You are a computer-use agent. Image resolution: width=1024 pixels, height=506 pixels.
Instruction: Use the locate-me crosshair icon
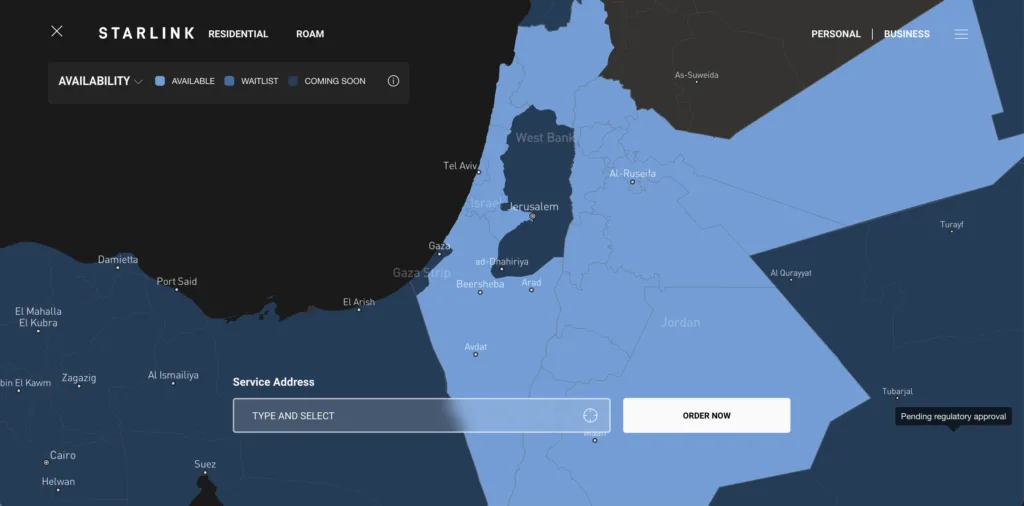[x=590, y=415]
